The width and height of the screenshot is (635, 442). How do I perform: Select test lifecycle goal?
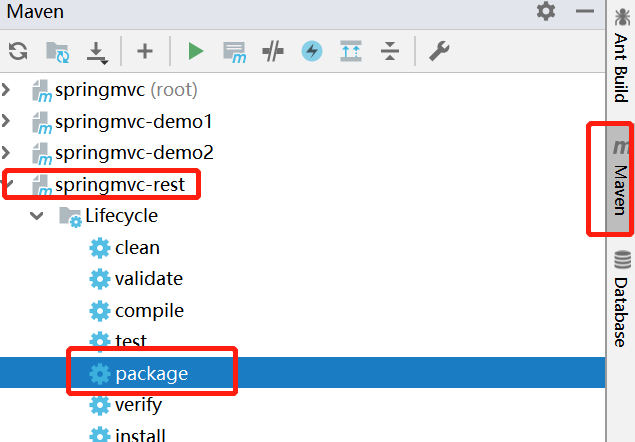[130, 340]
